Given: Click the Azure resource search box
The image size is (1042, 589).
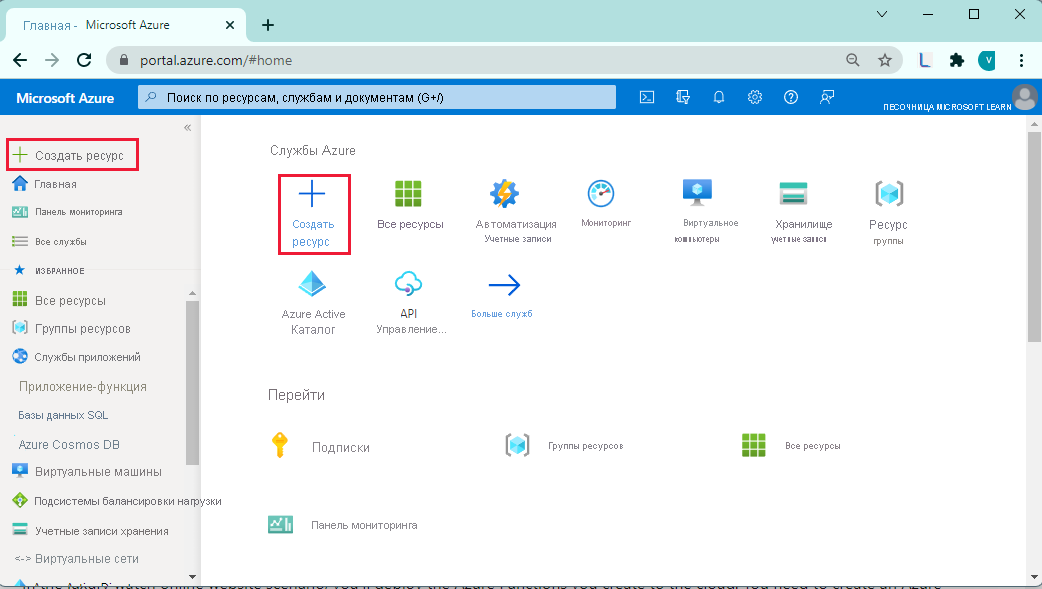Looking at the screenshot, I should coord(377,98).
